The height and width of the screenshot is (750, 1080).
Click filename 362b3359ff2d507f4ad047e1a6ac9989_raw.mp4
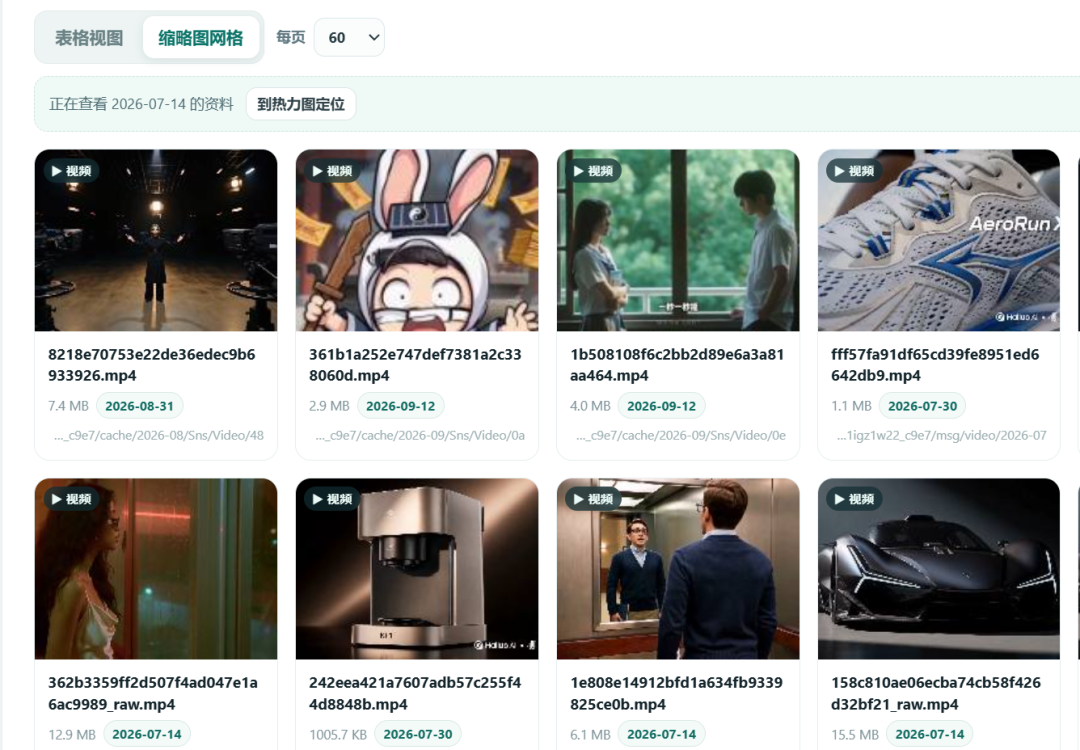152,694
